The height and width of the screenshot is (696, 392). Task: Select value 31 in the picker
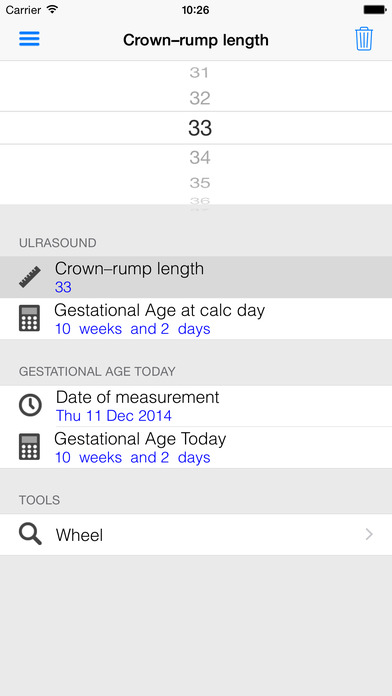(x=199, y=72)
